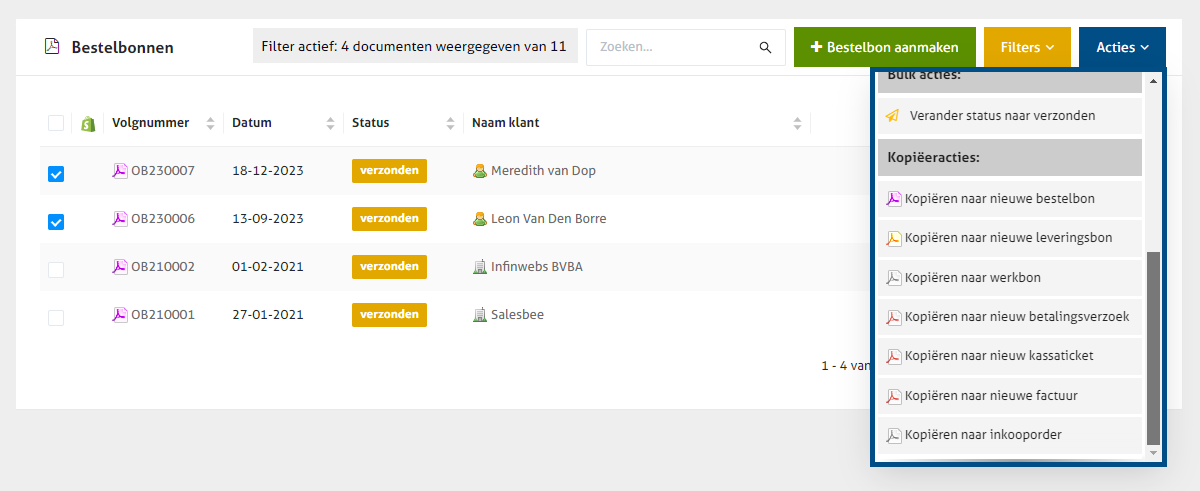Sort the table by Volgnummer column arrows
The width and height of the screenshot is (1200, 491).
pyautogui.click(x=210, y=124)
